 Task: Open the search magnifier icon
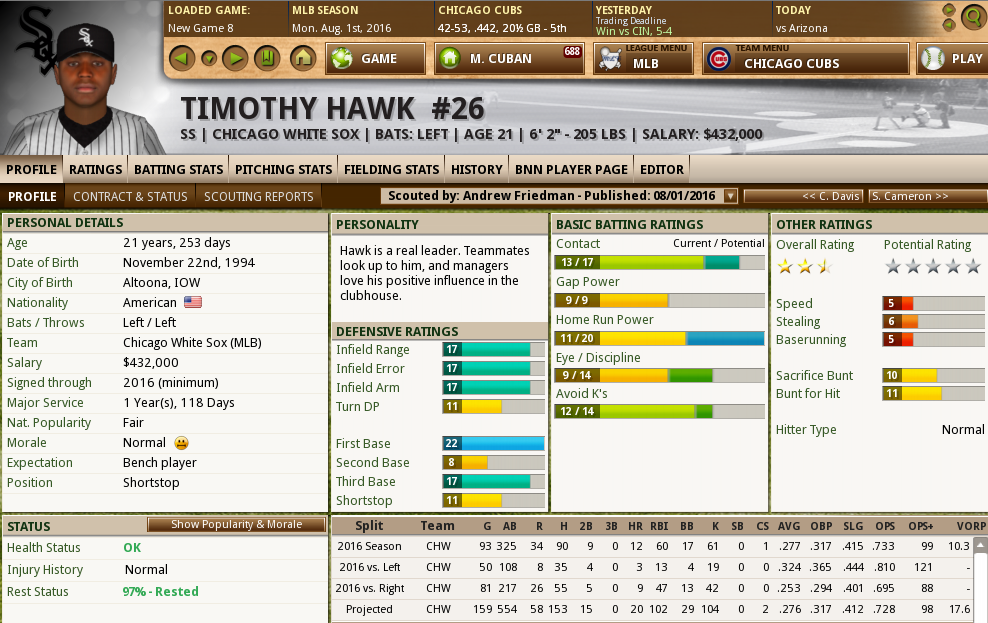click(x=974, y=17)
